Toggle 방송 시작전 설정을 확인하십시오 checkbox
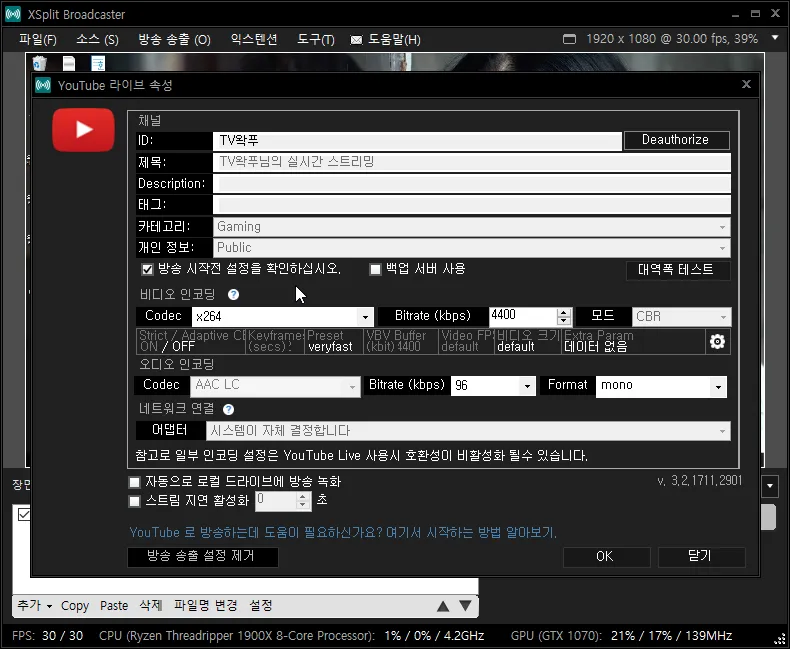 [147, 270]
